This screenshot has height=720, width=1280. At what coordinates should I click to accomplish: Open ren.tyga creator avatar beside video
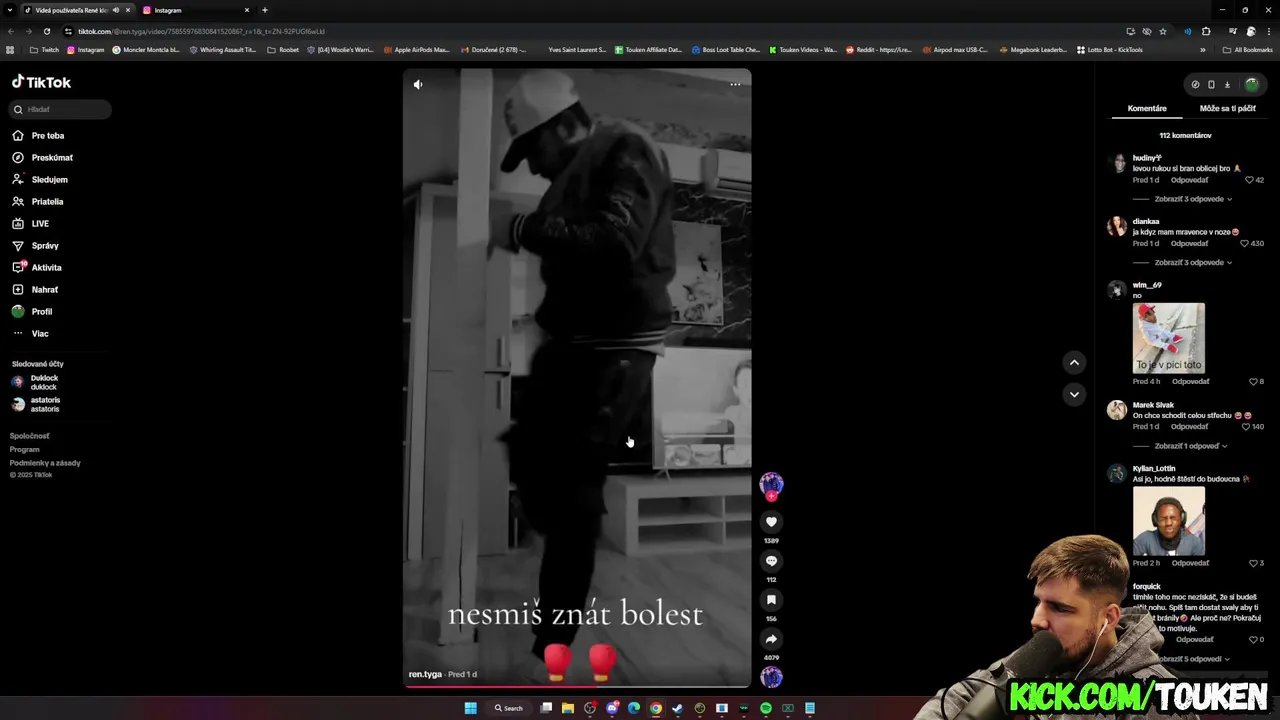click(x=771, y=485)
